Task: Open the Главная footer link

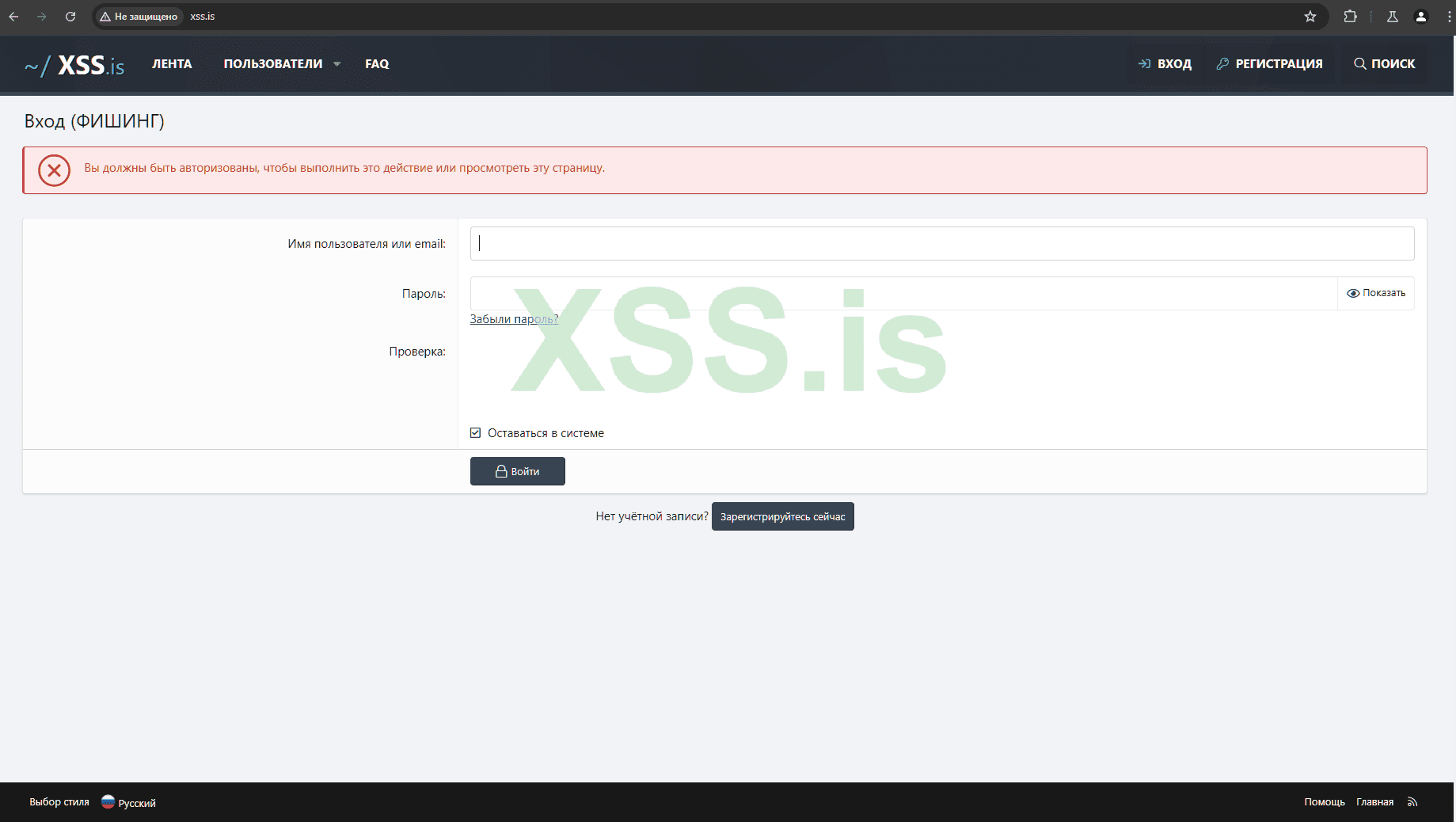Action: coord(1375,802)
